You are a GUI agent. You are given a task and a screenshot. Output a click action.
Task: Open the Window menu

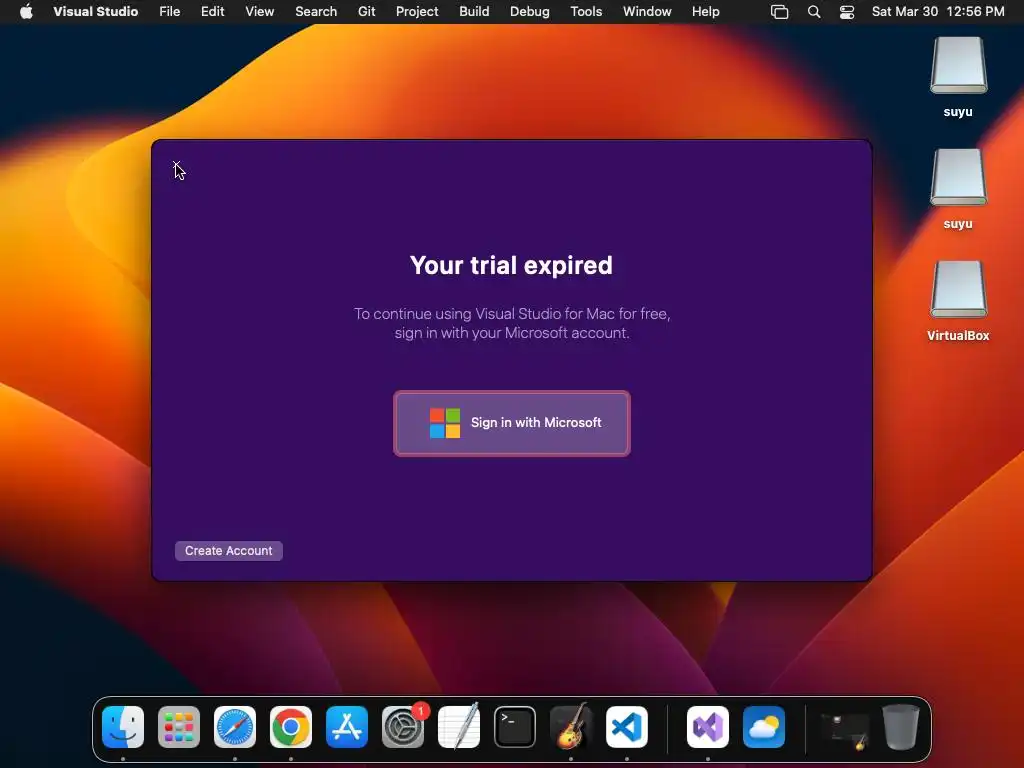[647, 12]
